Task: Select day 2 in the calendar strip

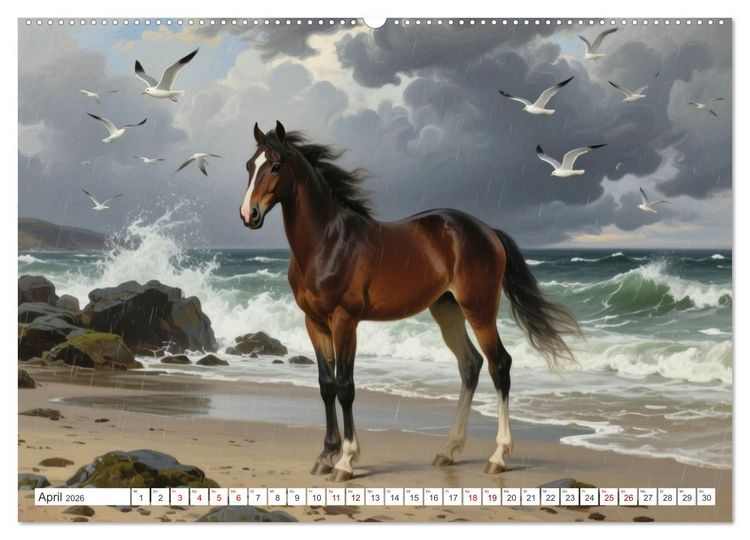Action: 160,496
